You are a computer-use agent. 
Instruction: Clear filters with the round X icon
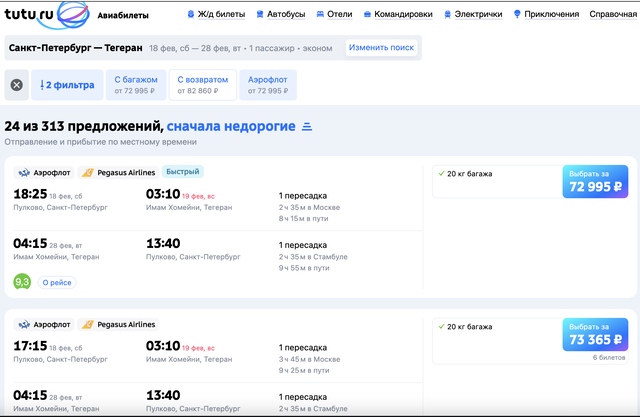(17, 85)
